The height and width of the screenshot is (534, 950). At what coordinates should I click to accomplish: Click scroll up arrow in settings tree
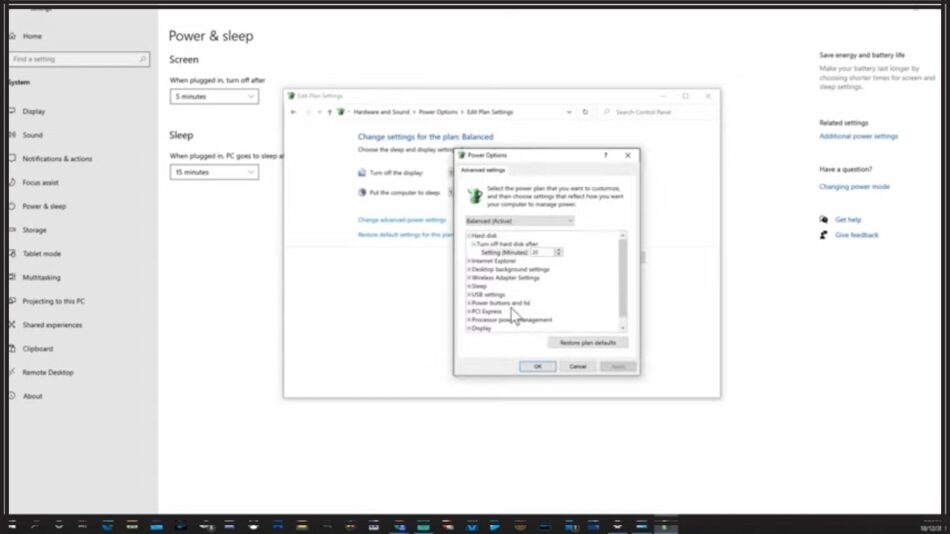click(622, 235)
